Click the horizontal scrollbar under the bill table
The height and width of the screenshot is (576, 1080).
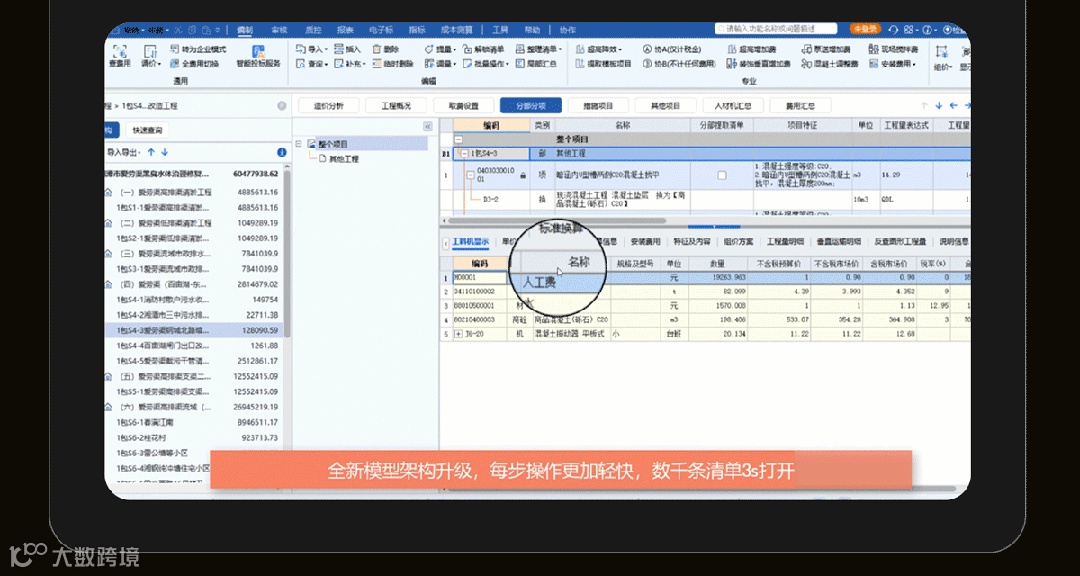point(557,221)
